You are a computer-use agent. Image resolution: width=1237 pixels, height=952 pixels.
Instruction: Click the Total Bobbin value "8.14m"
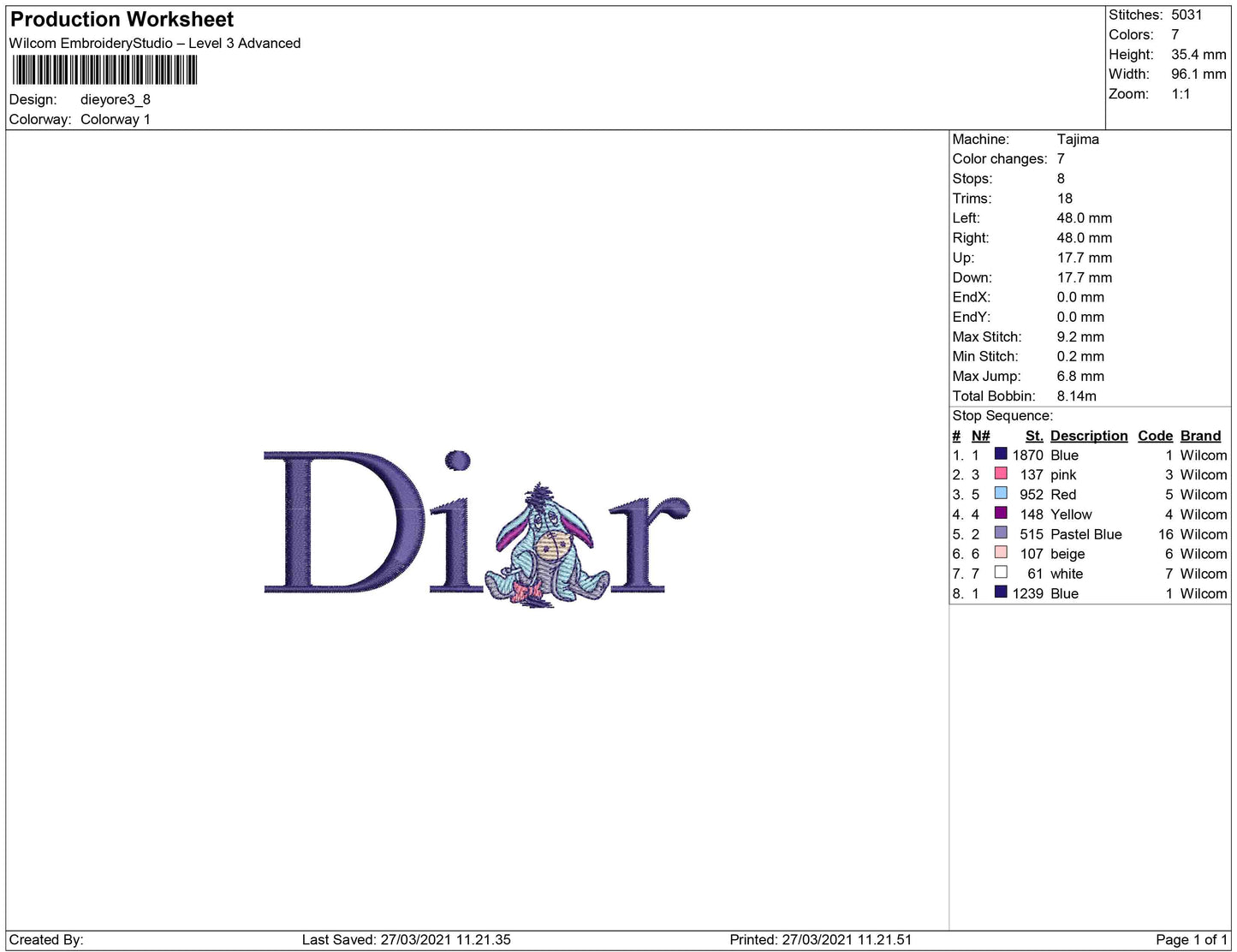click(x=1077, y=396)
